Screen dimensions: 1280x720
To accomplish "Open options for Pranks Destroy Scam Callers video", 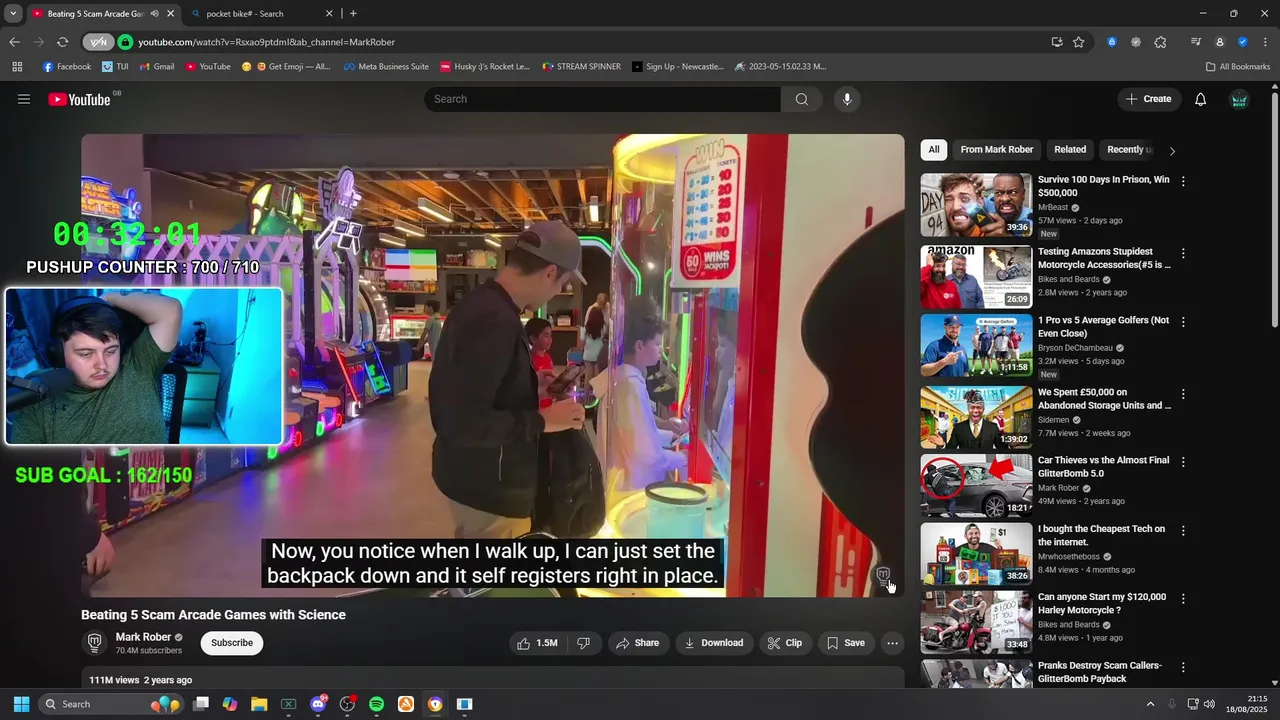I will 1183,667.
